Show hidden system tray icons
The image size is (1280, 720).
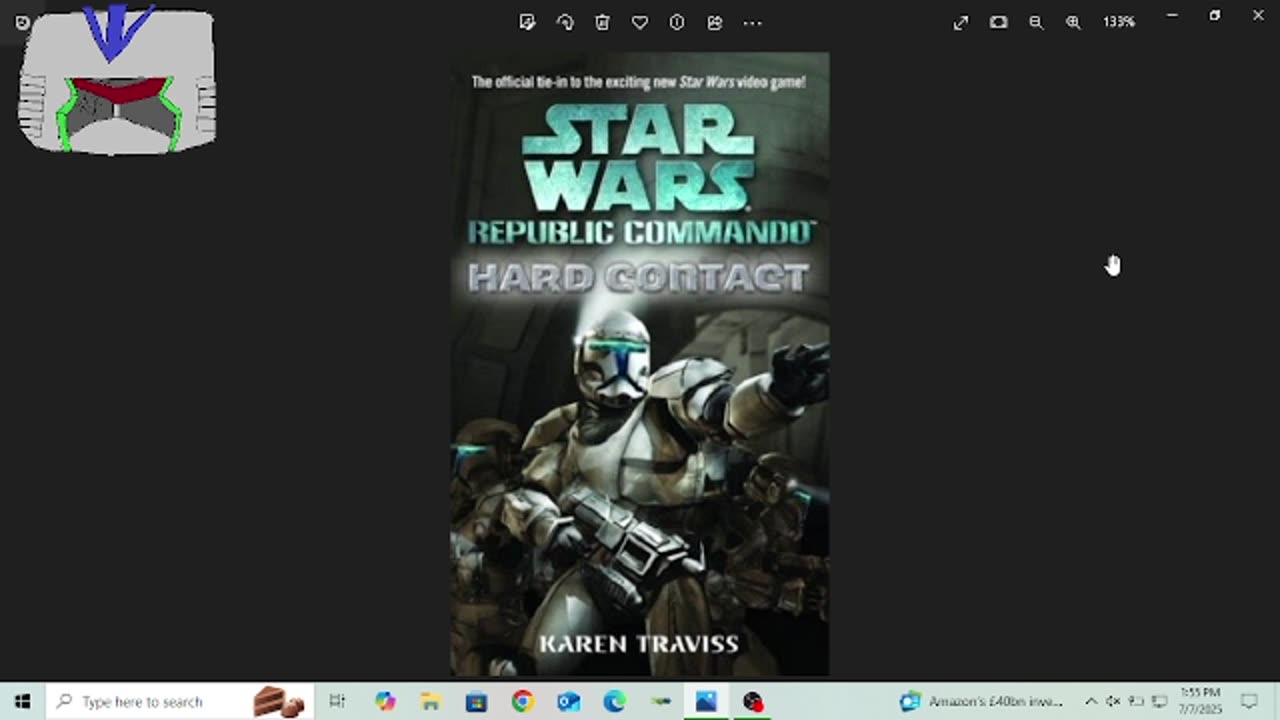pos(1091,702)
